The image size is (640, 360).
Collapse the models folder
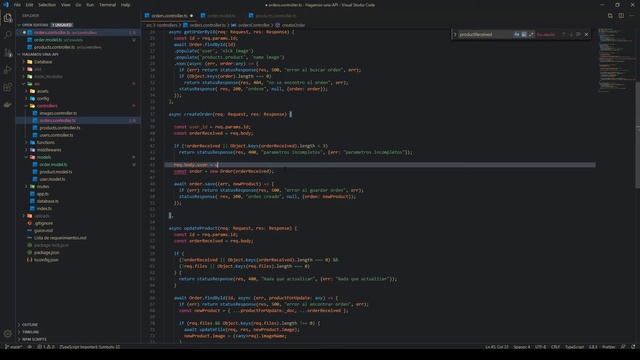pos(44,158)
